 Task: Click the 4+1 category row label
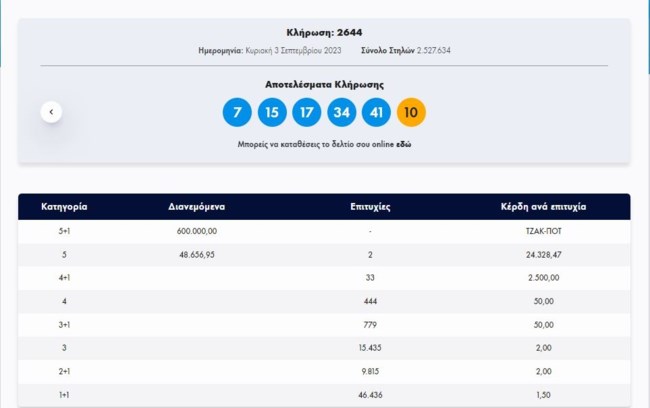64,279
